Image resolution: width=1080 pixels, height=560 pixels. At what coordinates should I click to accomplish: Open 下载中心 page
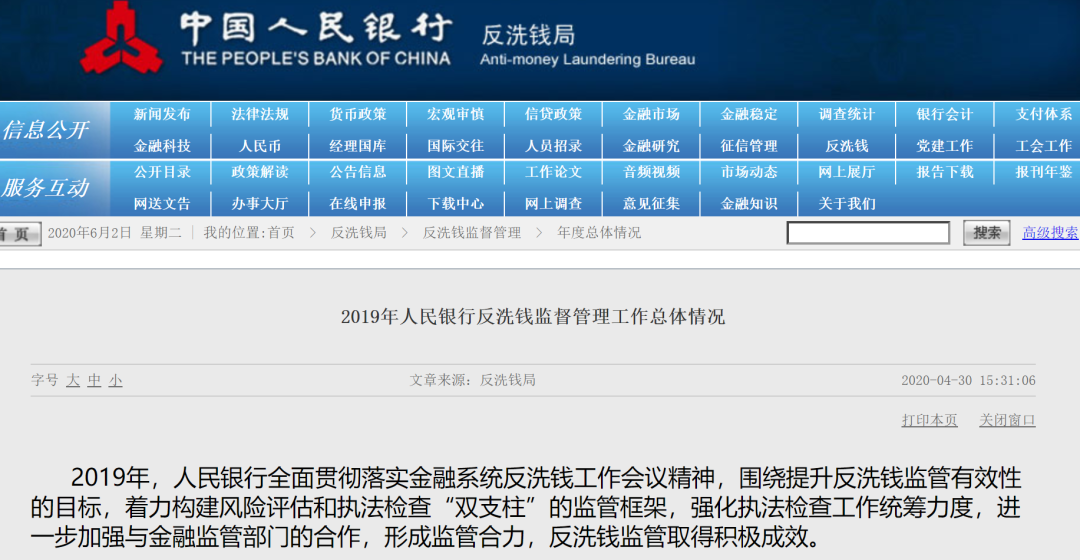click(455, 204)
